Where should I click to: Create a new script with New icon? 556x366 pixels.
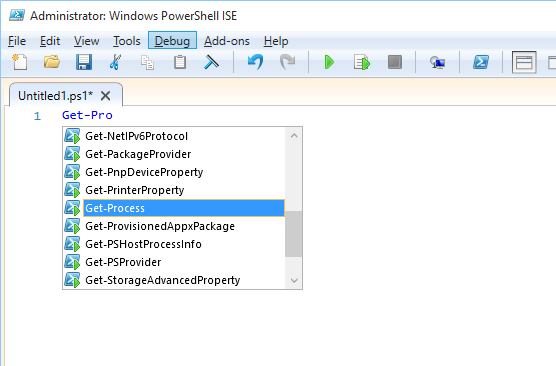[20, 62]
